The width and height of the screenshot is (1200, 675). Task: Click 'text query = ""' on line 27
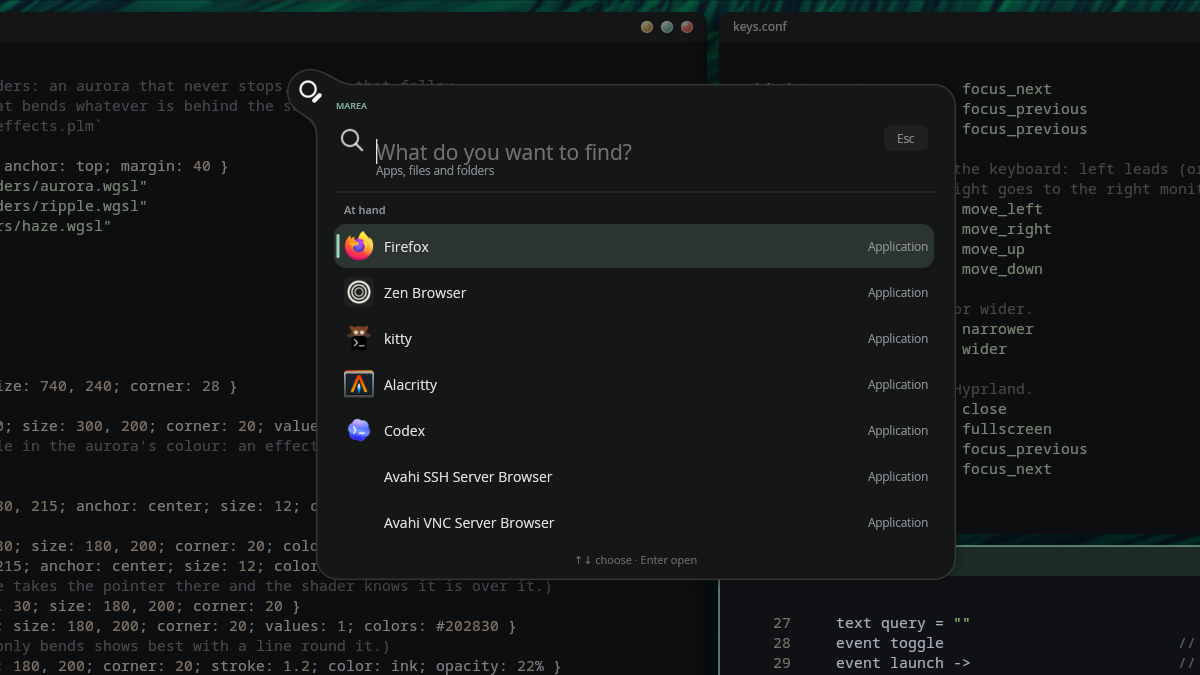coord(903,623)
